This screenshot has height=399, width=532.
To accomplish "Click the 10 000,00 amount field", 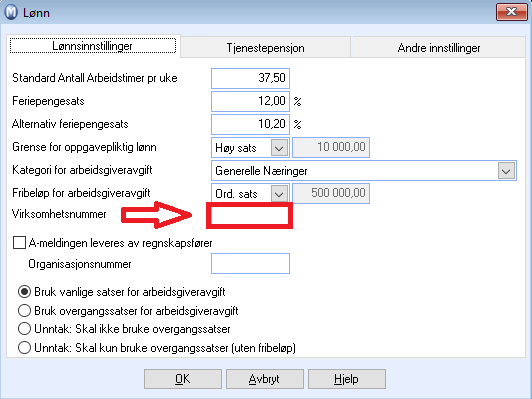I will (x=331, y=147).
